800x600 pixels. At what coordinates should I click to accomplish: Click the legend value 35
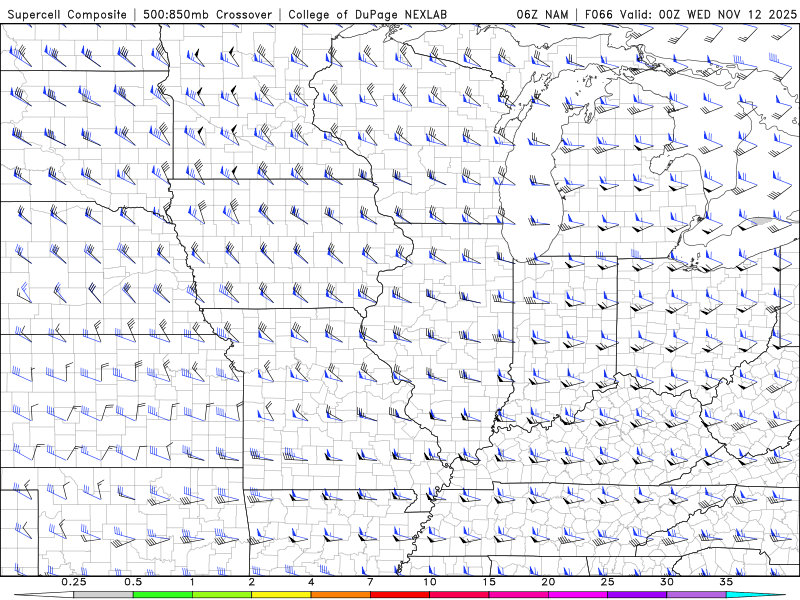pos(727,582)
